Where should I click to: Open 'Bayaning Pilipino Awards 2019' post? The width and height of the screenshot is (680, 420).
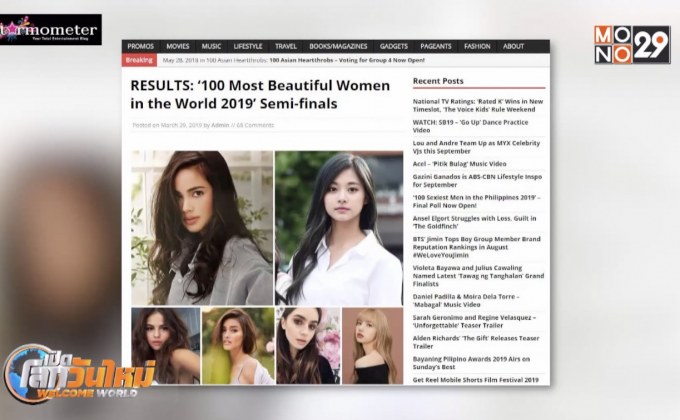click(471, 363)
